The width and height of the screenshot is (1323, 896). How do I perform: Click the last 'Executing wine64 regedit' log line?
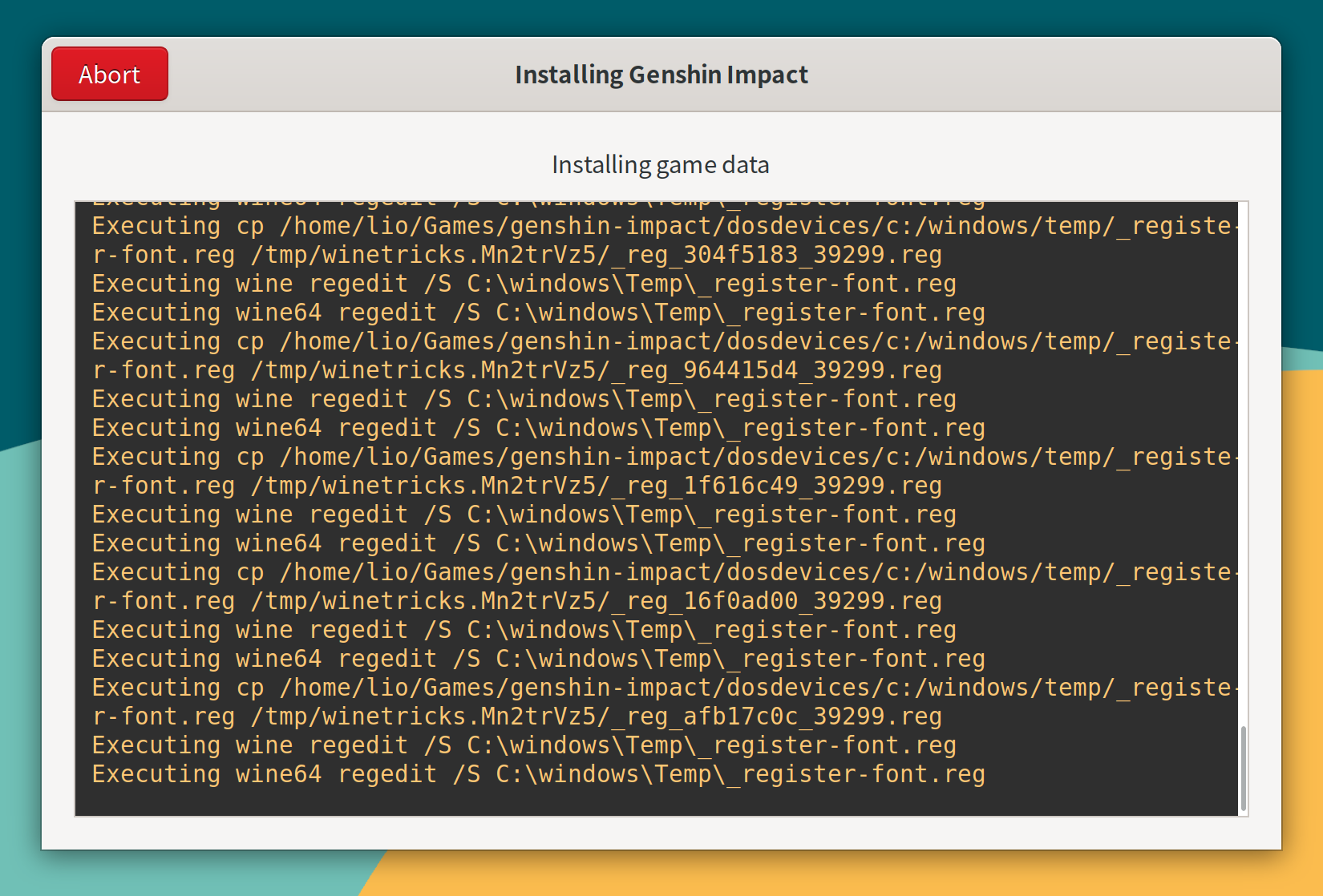tap(538, 774)
